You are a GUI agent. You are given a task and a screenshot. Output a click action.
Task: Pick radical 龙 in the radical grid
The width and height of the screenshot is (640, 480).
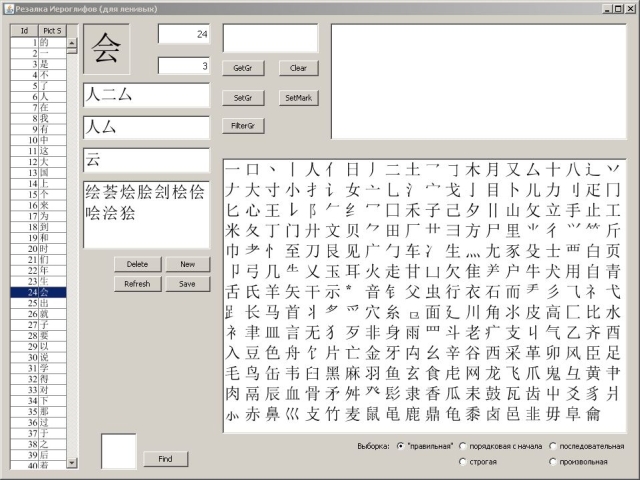click(493, 373)
